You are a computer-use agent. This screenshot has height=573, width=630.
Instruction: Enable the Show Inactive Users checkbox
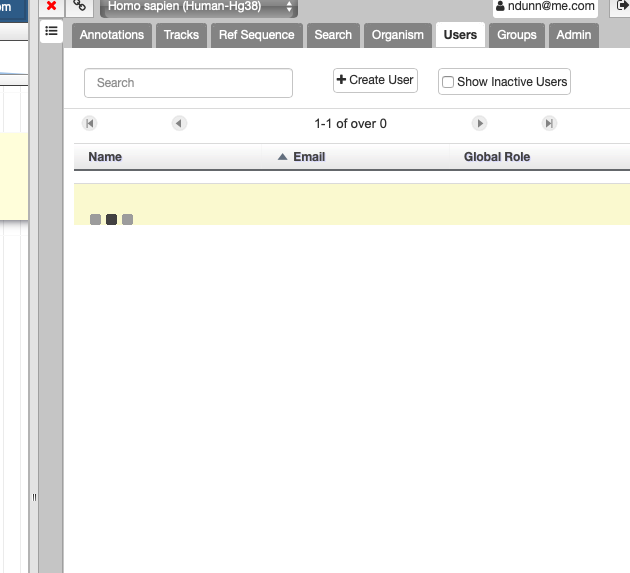[448, 82]
